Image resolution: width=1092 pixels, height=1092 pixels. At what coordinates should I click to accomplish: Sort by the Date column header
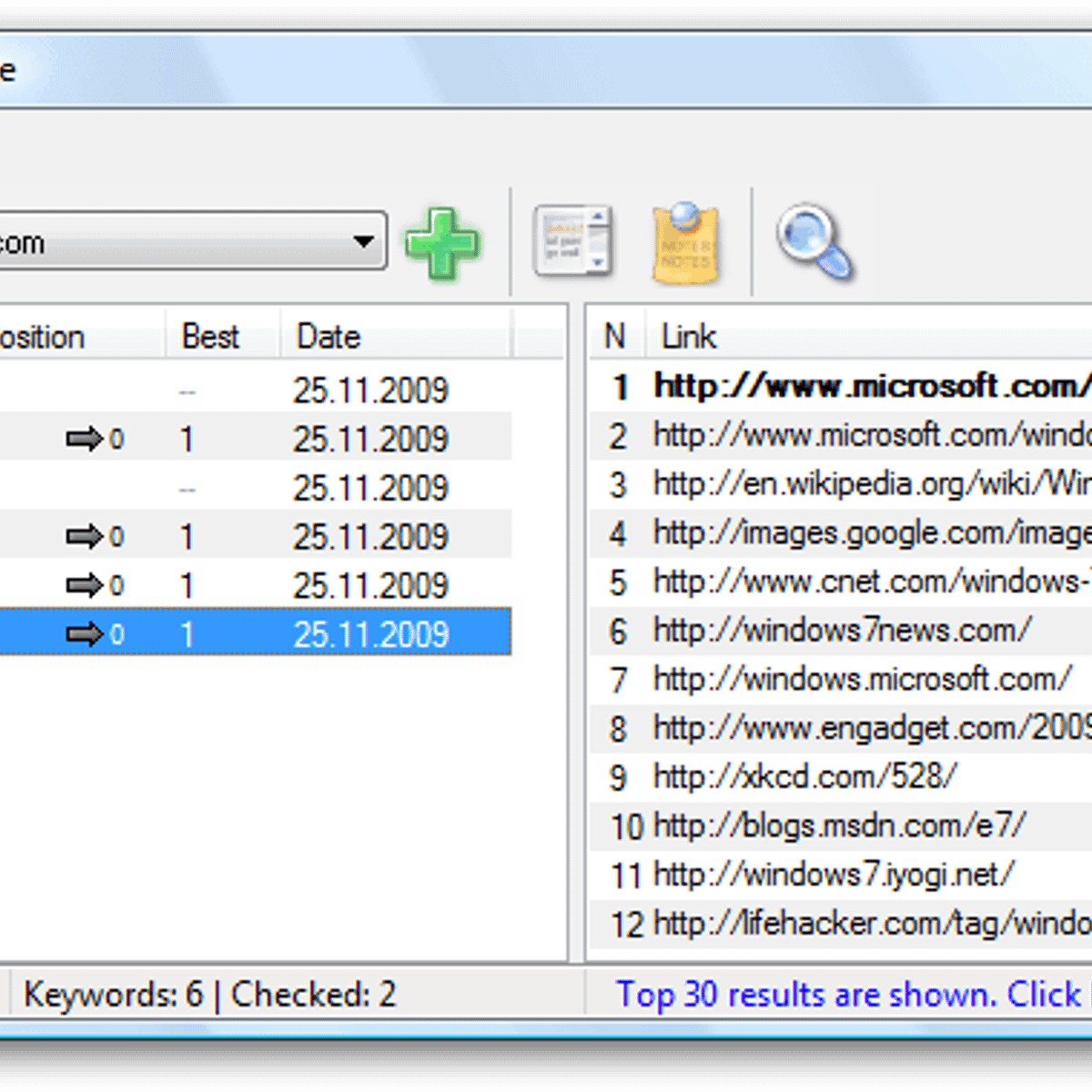[329, 337]
